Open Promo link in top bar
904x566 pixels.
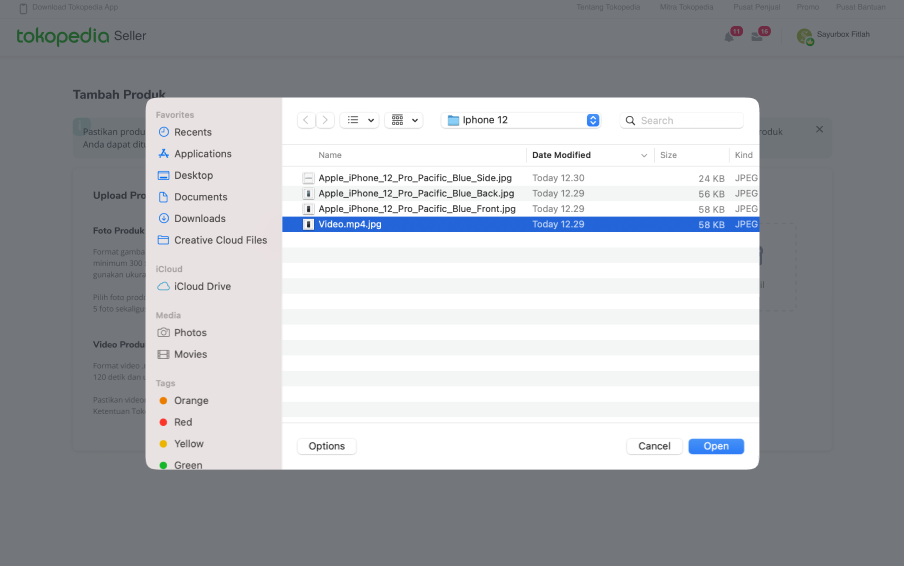tap(808, 7)
